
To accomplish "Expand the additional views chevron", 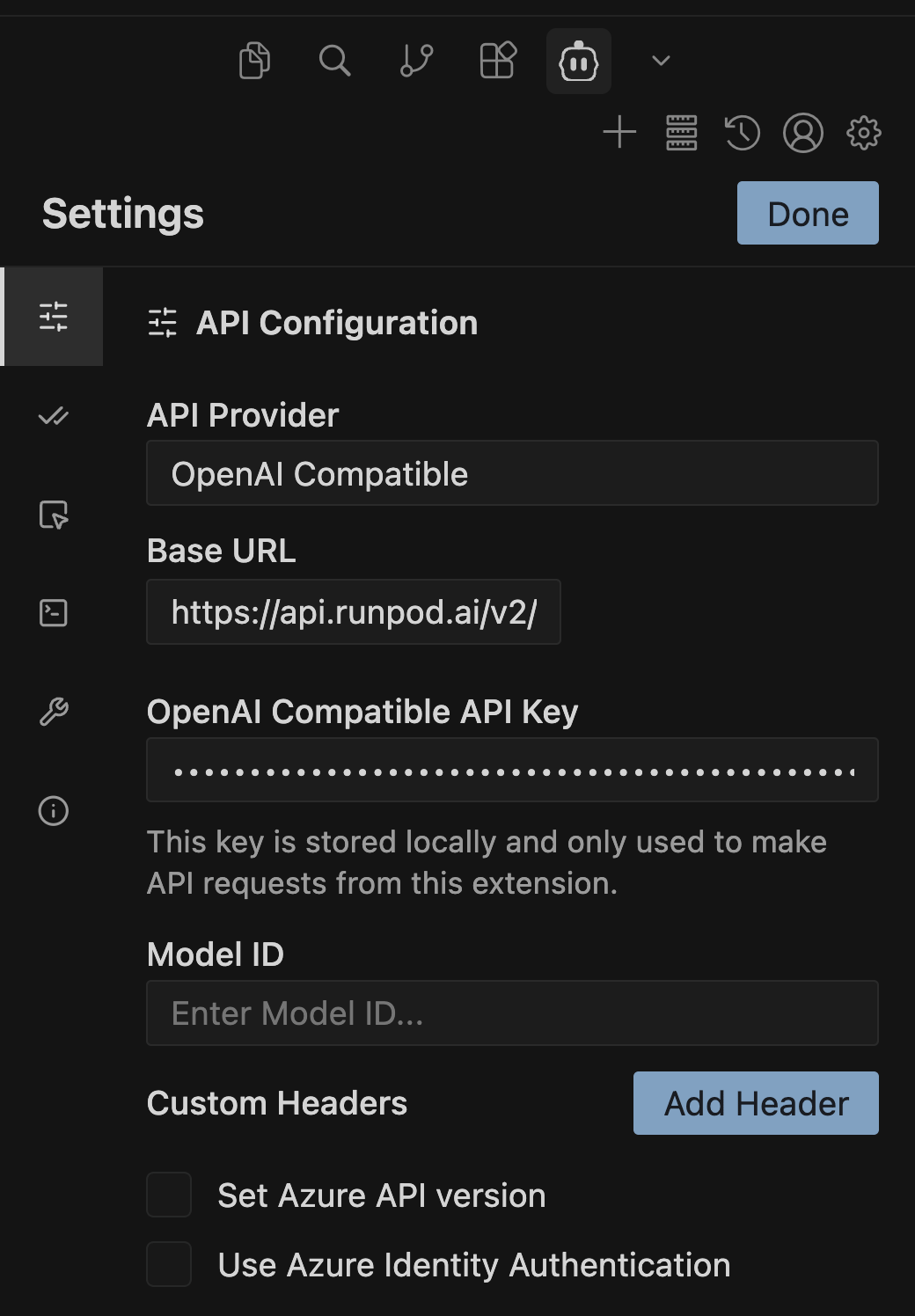I will [x=661, y=61].
